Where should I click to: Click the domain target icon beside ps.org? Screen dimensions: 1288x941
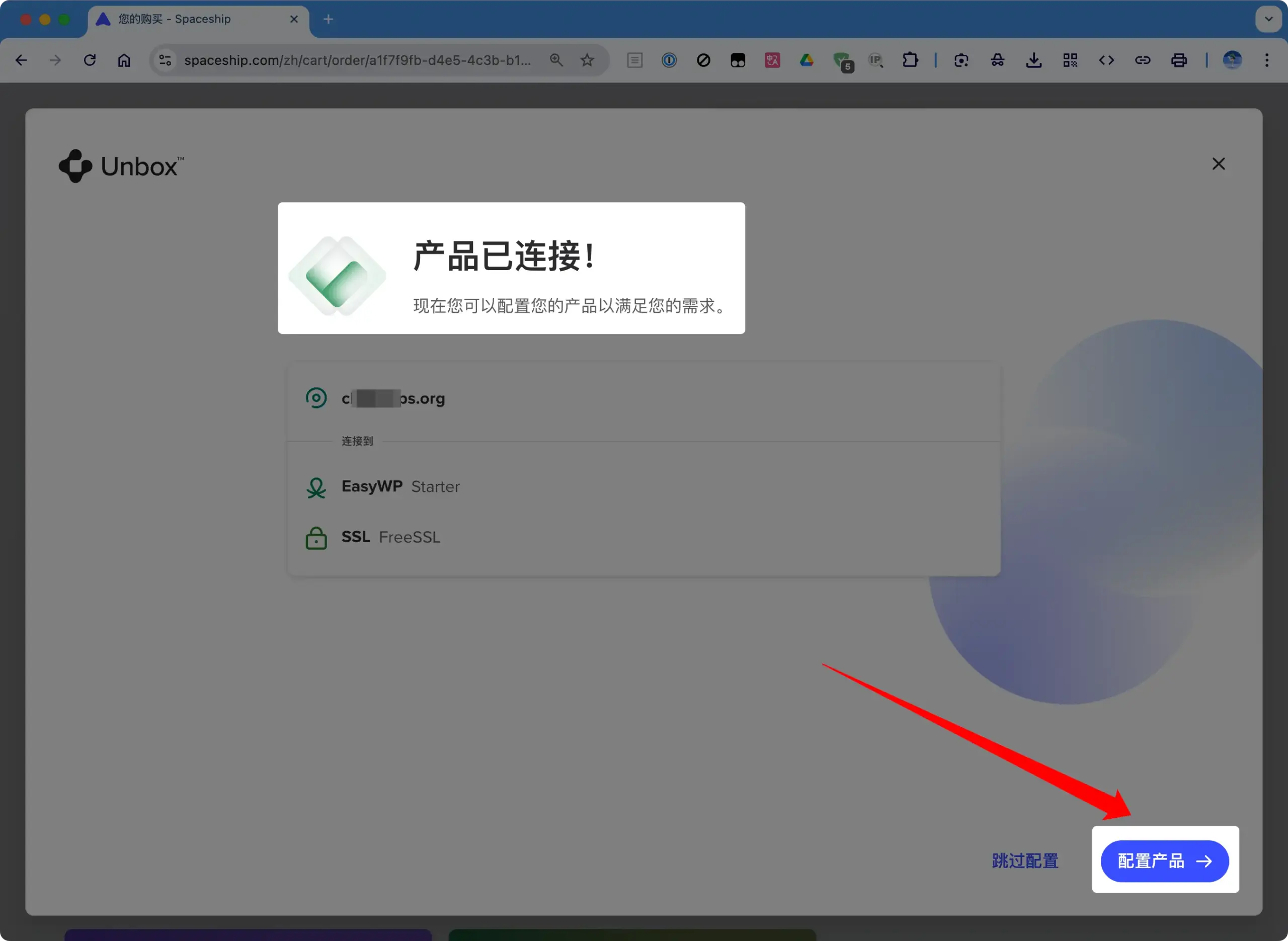click(x=316, y=398)
